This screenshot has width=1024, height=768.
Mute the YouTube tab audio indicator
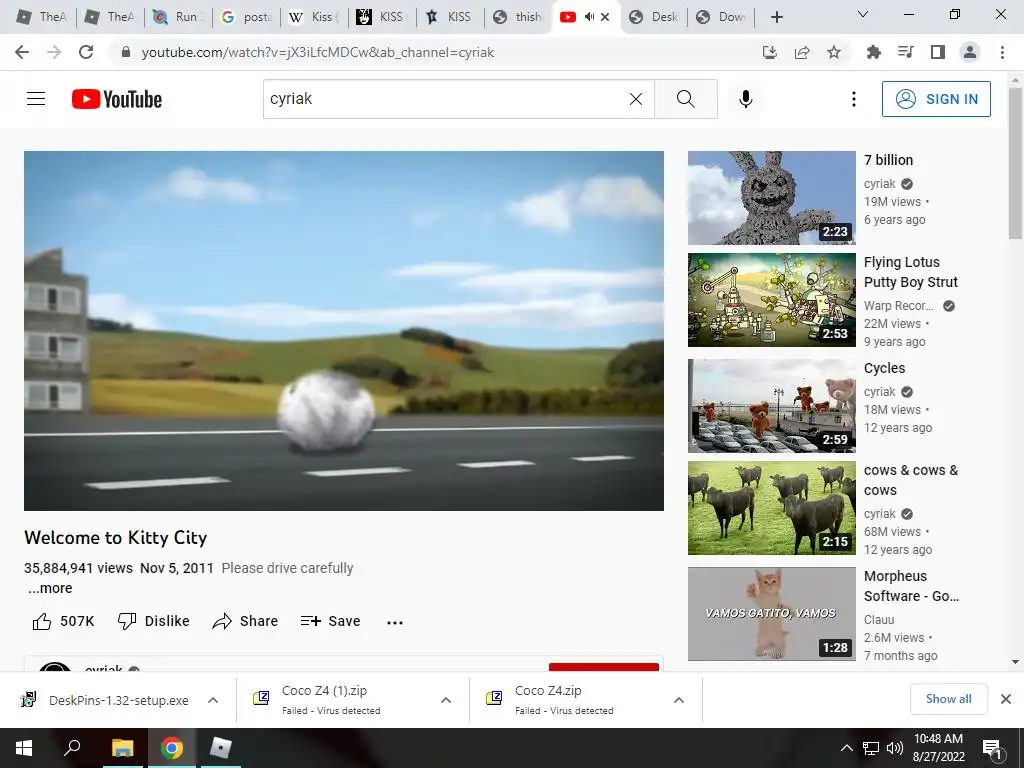(x=589, y=17)
